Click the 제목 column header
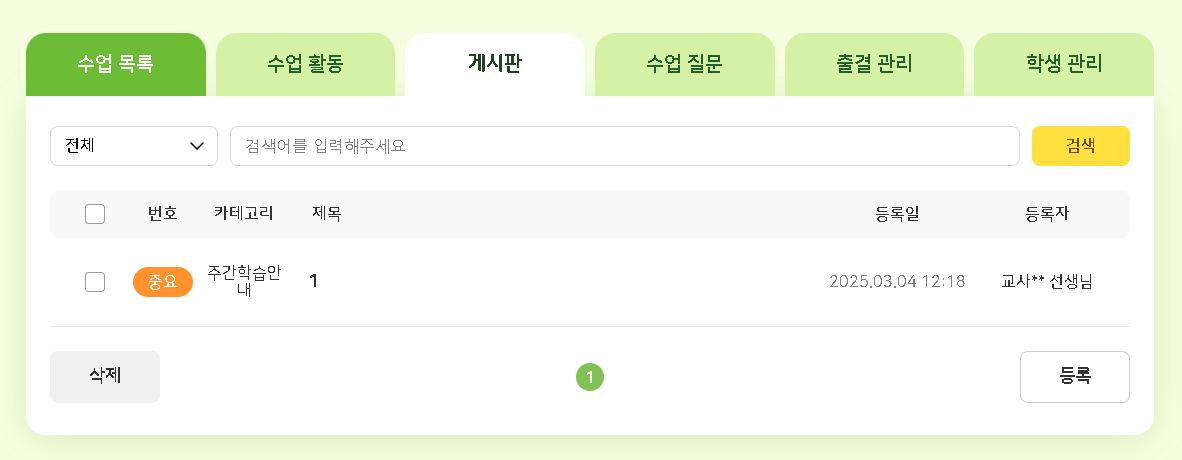The image size is (1182, 460). coord(327,214)
